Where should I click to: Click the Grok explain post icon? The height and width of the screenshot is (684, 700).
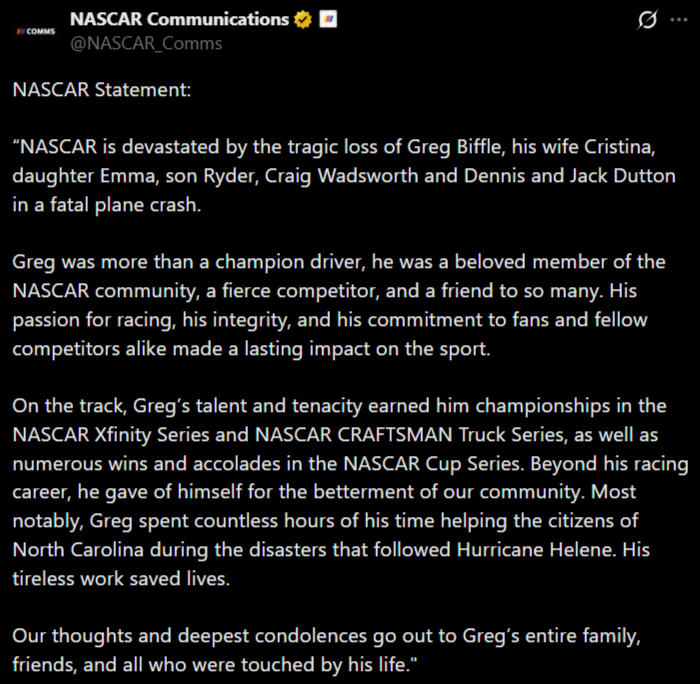coord(648,20)
